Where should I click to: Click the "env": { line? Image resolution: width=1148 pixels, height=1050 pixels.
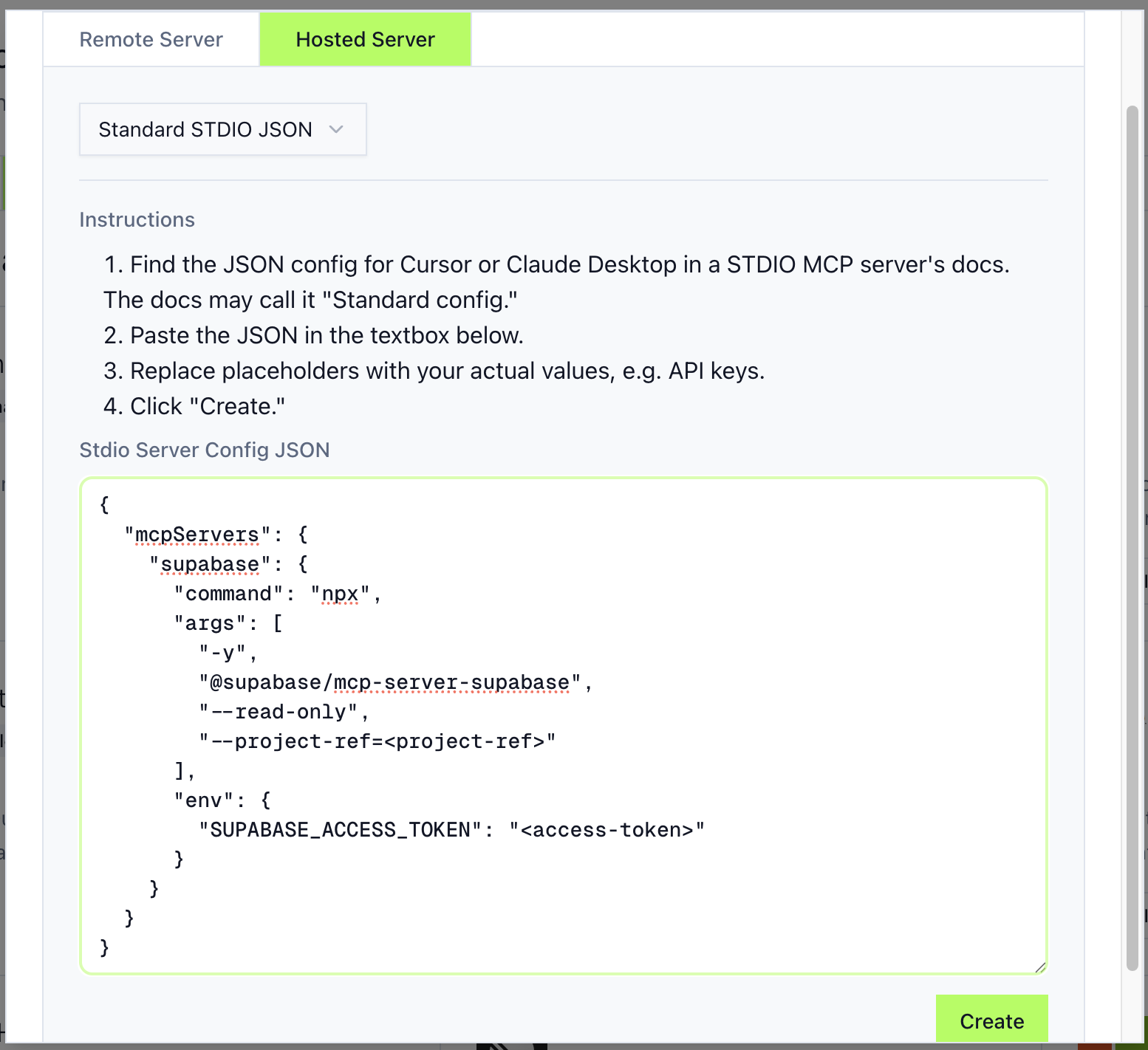click(222, 800)
